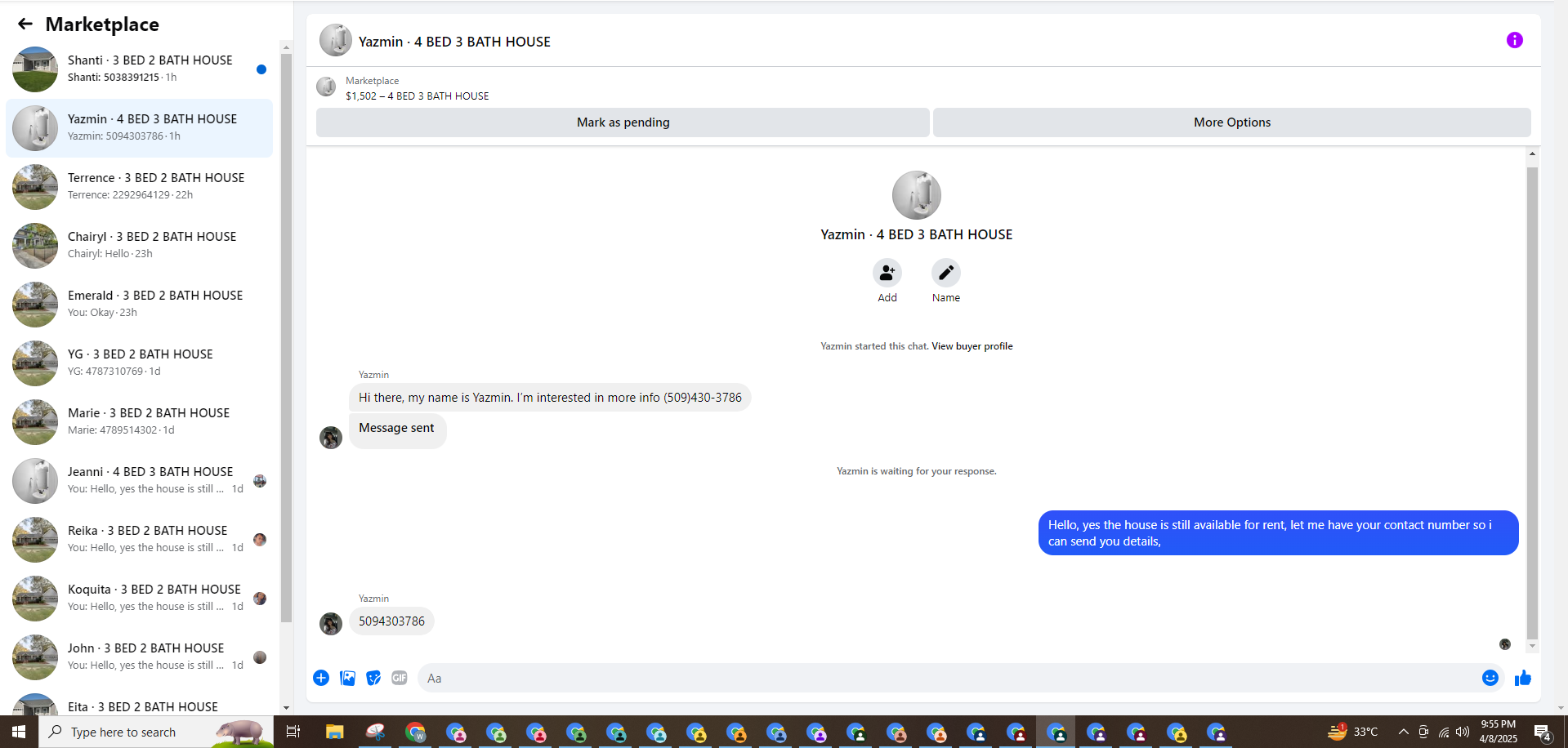Focus the Aa message input field
The image size is (1568, 748).
(x=948, y=678)
